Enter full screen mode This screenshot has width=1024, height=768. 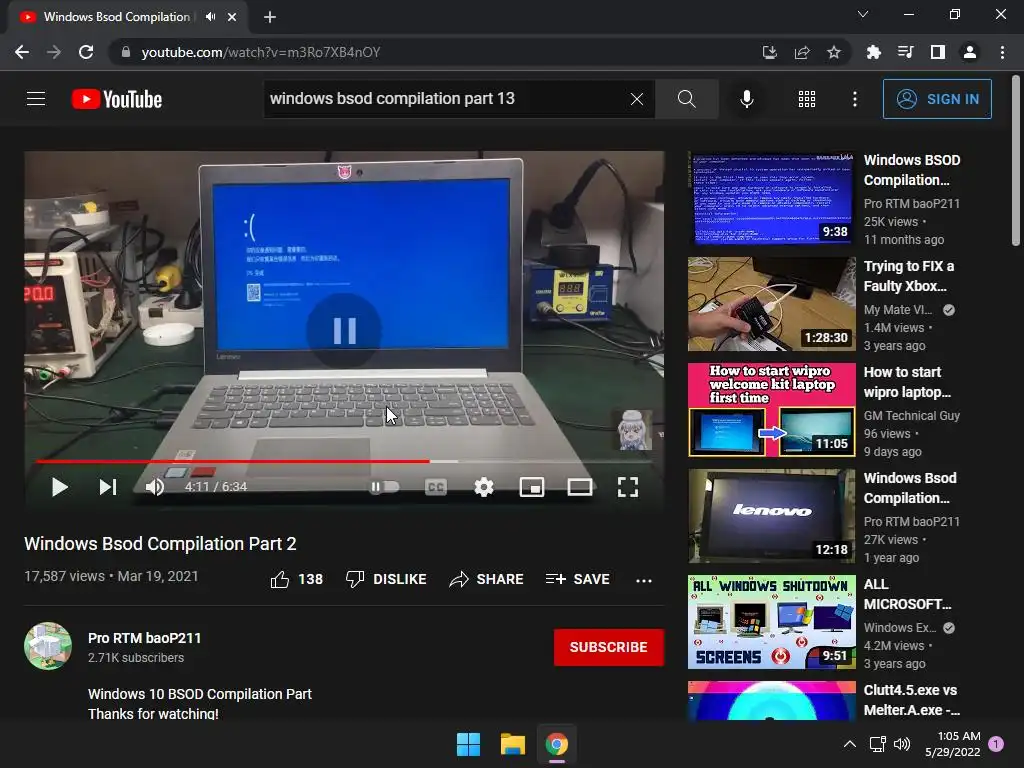[628, 487]
